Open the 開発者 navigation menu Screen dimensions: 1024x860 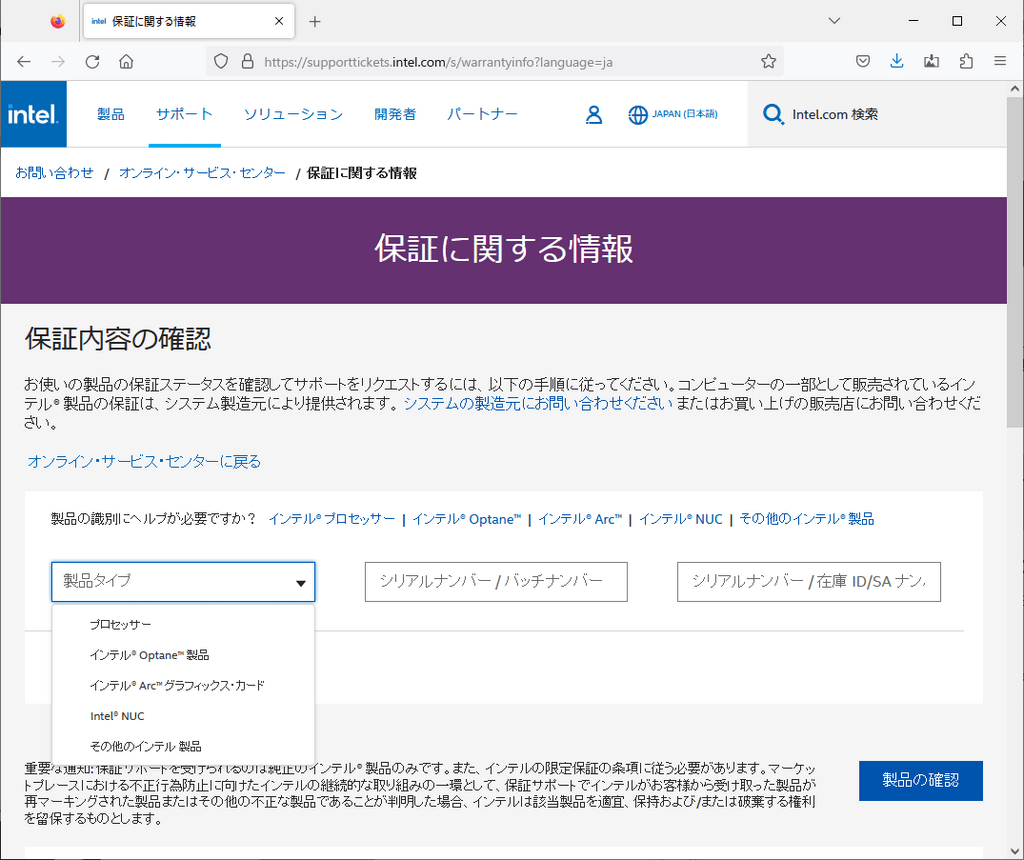395,114
